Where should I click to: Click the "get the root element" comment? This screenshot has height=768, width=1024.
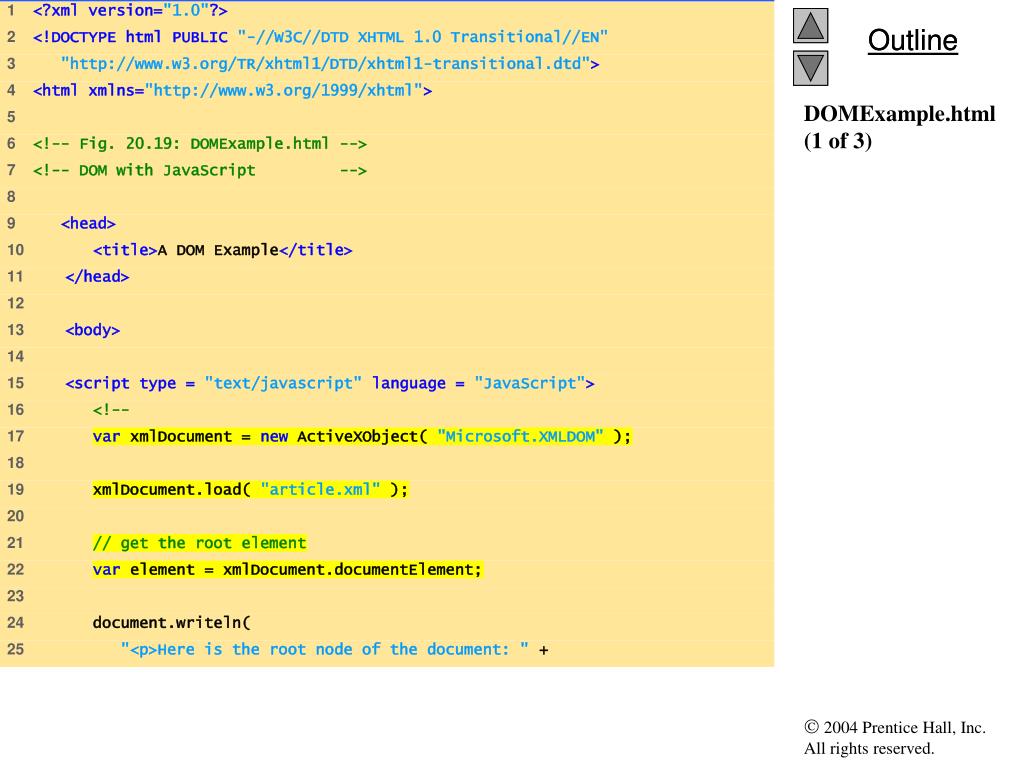pyautogui.click(x=199, y=543)
